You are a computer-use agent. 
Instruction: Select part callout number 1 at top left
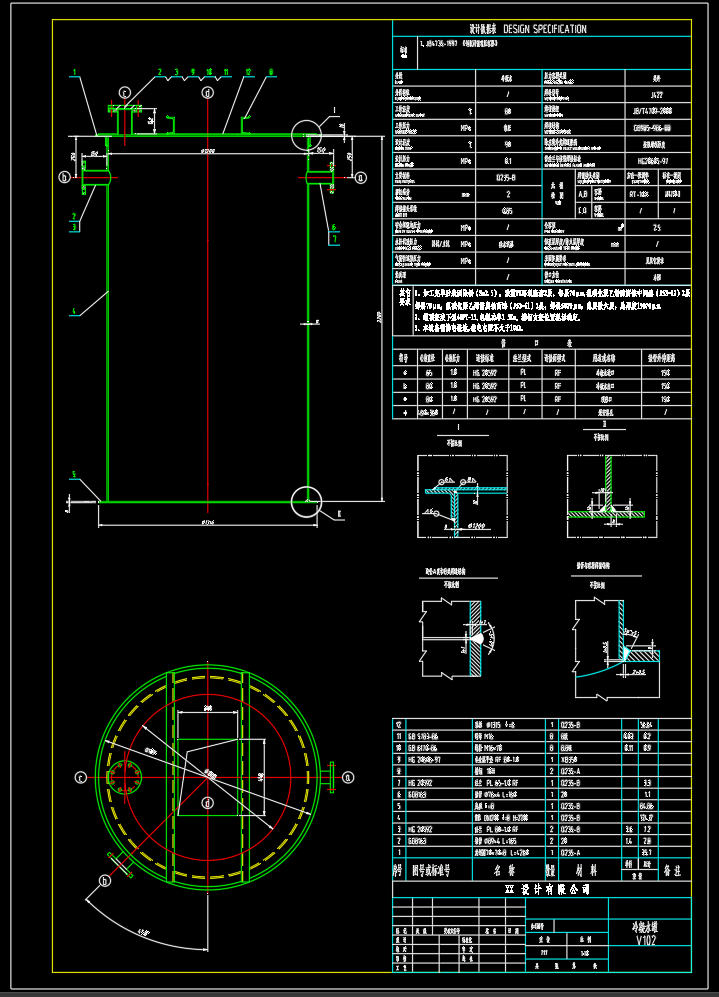point(74,72)
